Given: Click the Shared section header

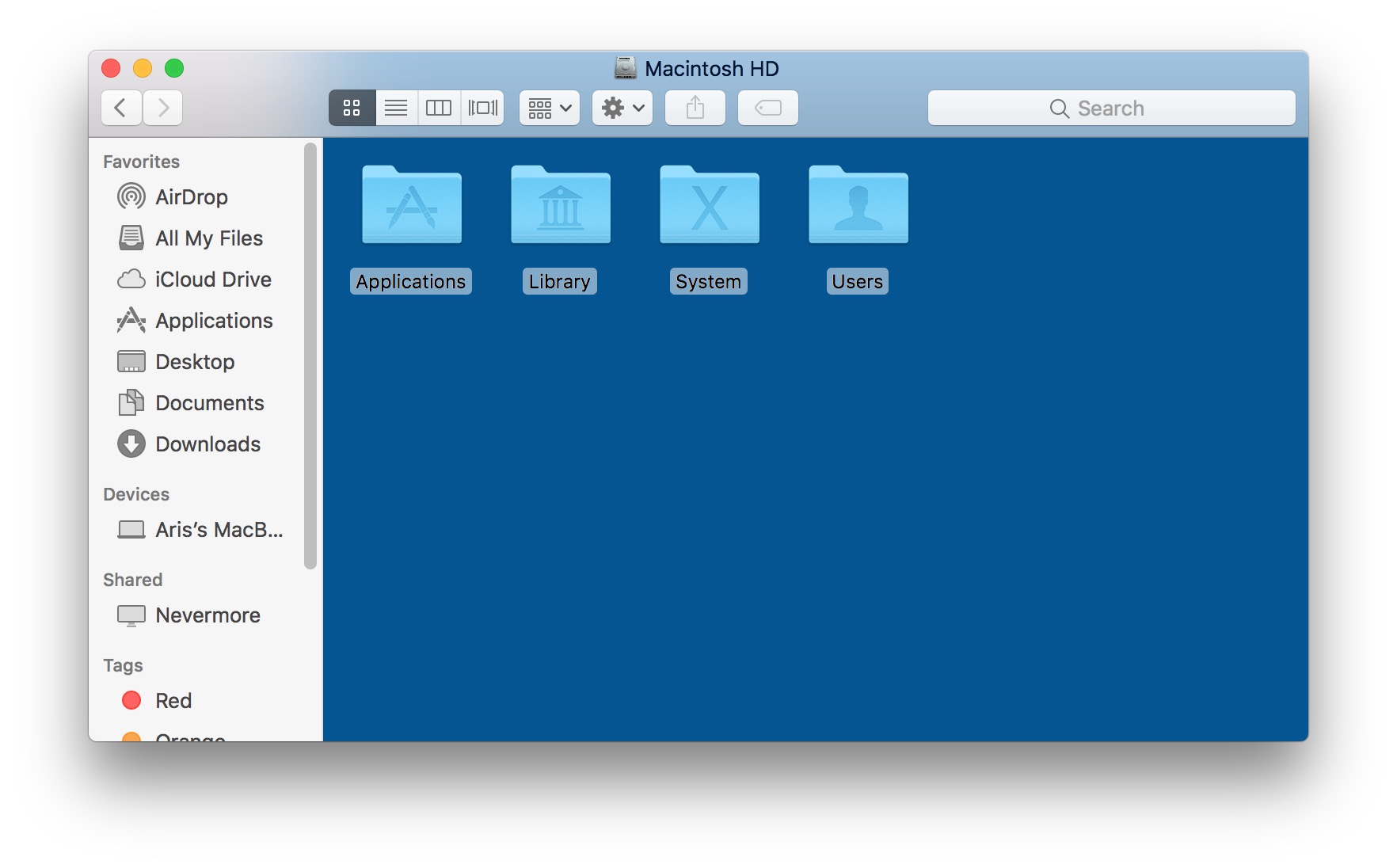Looking at the screenshot, I should pos(133,580).
